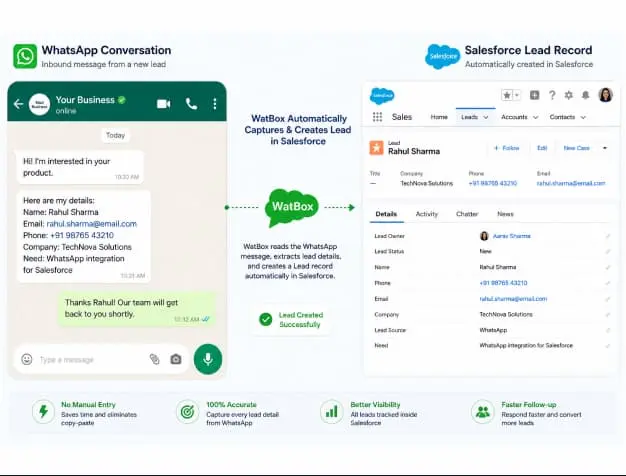Click the phone number in Details section
Screen dimensions: 626x476
503,283
